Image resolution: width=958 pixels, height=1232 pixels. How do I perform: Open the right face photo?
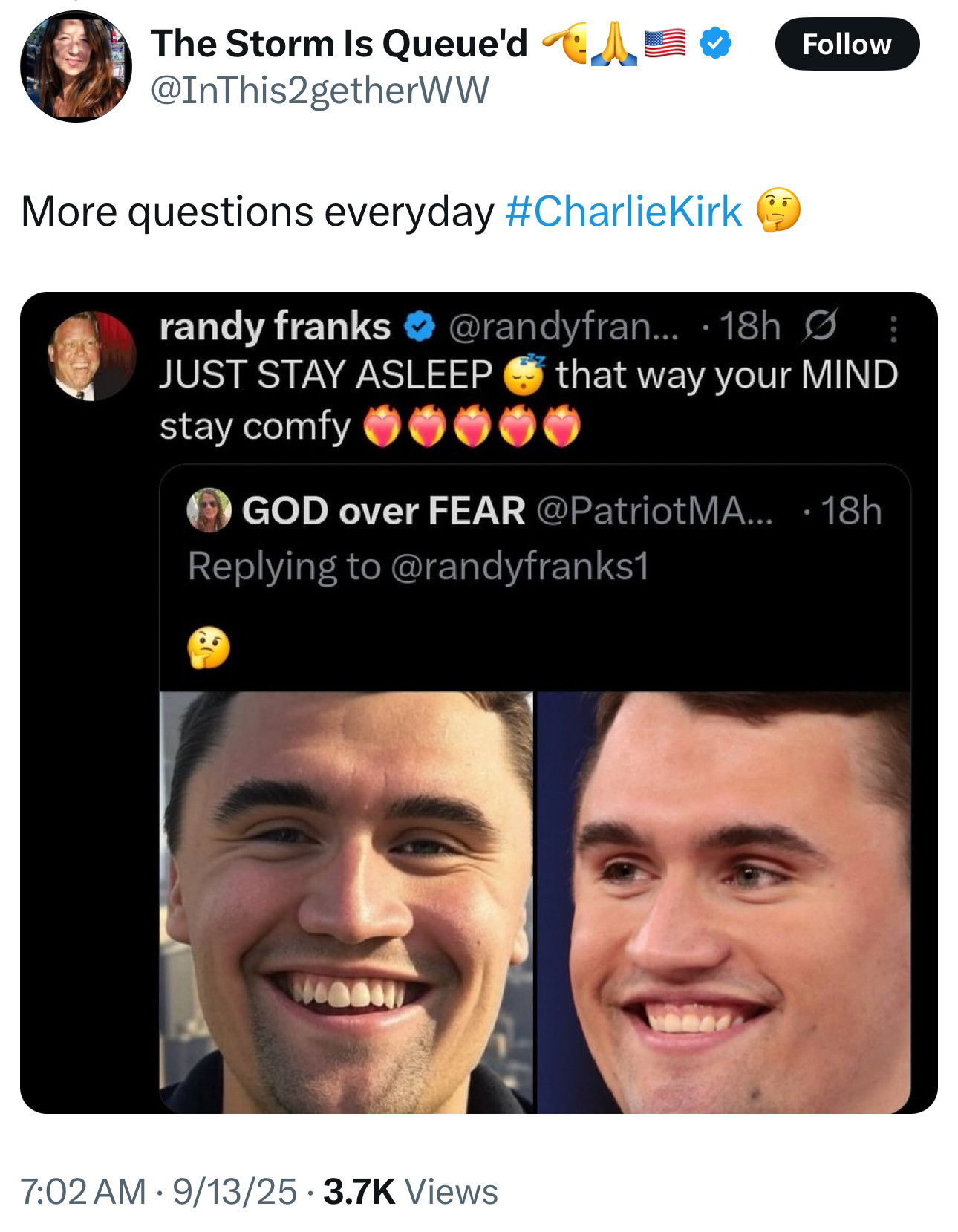724,902
